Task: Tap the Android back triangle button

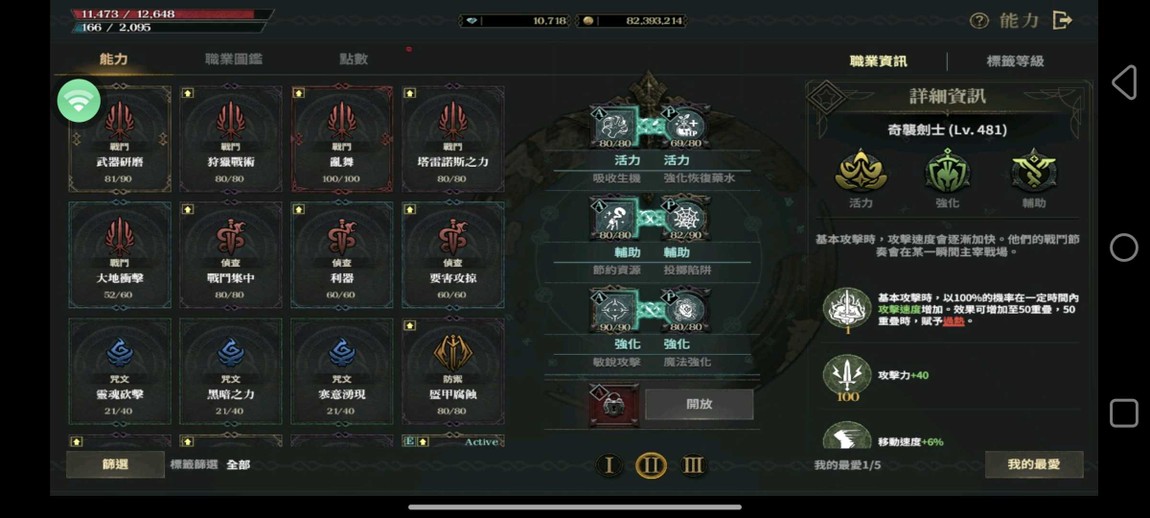Action: click(1124, 82)
